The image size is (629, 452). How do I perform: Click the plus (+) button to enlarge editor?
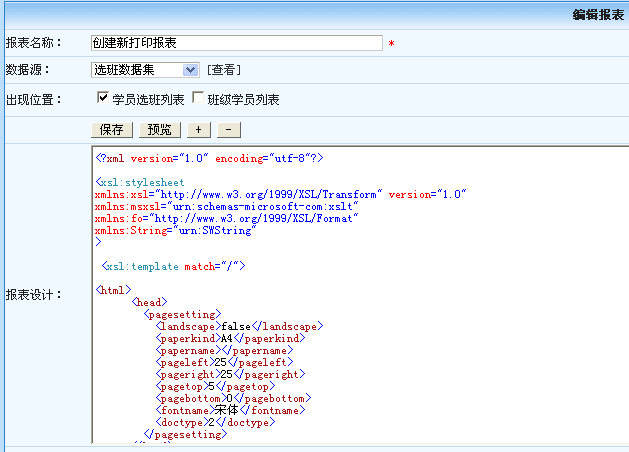pos(197,130)
